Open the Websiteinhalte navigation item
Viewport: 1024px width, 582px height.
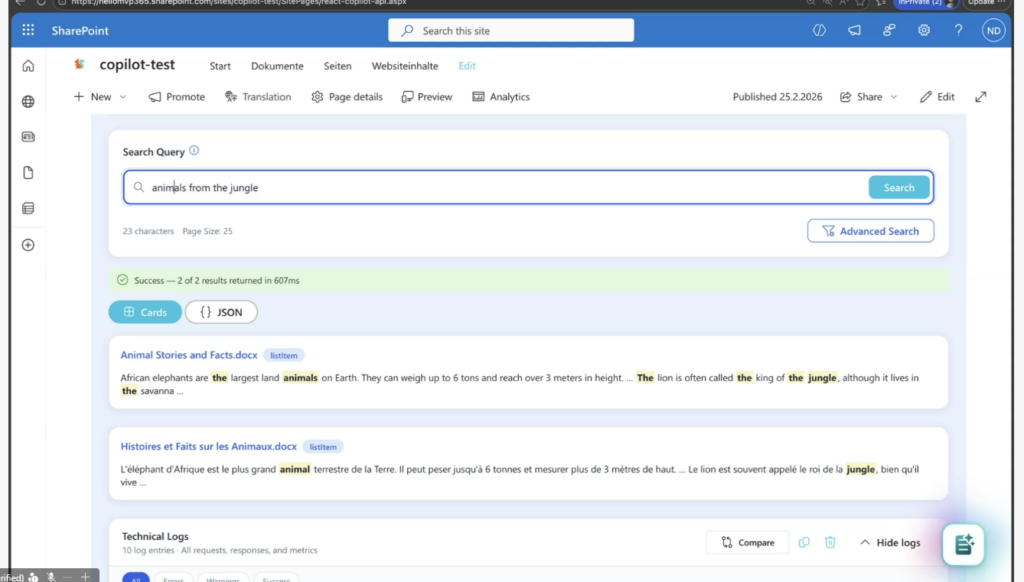405,66
